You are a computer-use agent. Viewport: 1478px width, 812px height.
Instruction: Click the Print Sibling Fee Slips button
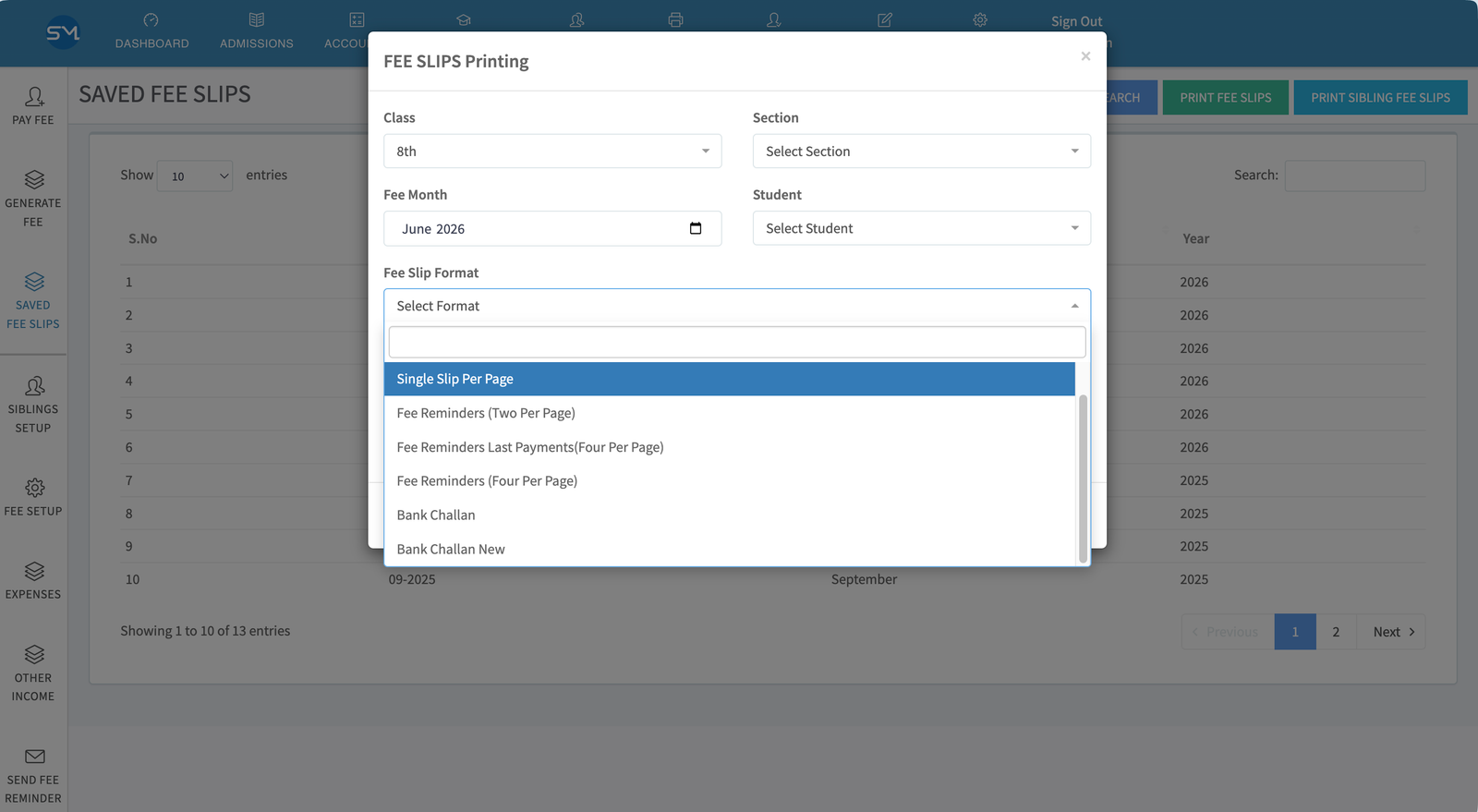(1380, 98)
